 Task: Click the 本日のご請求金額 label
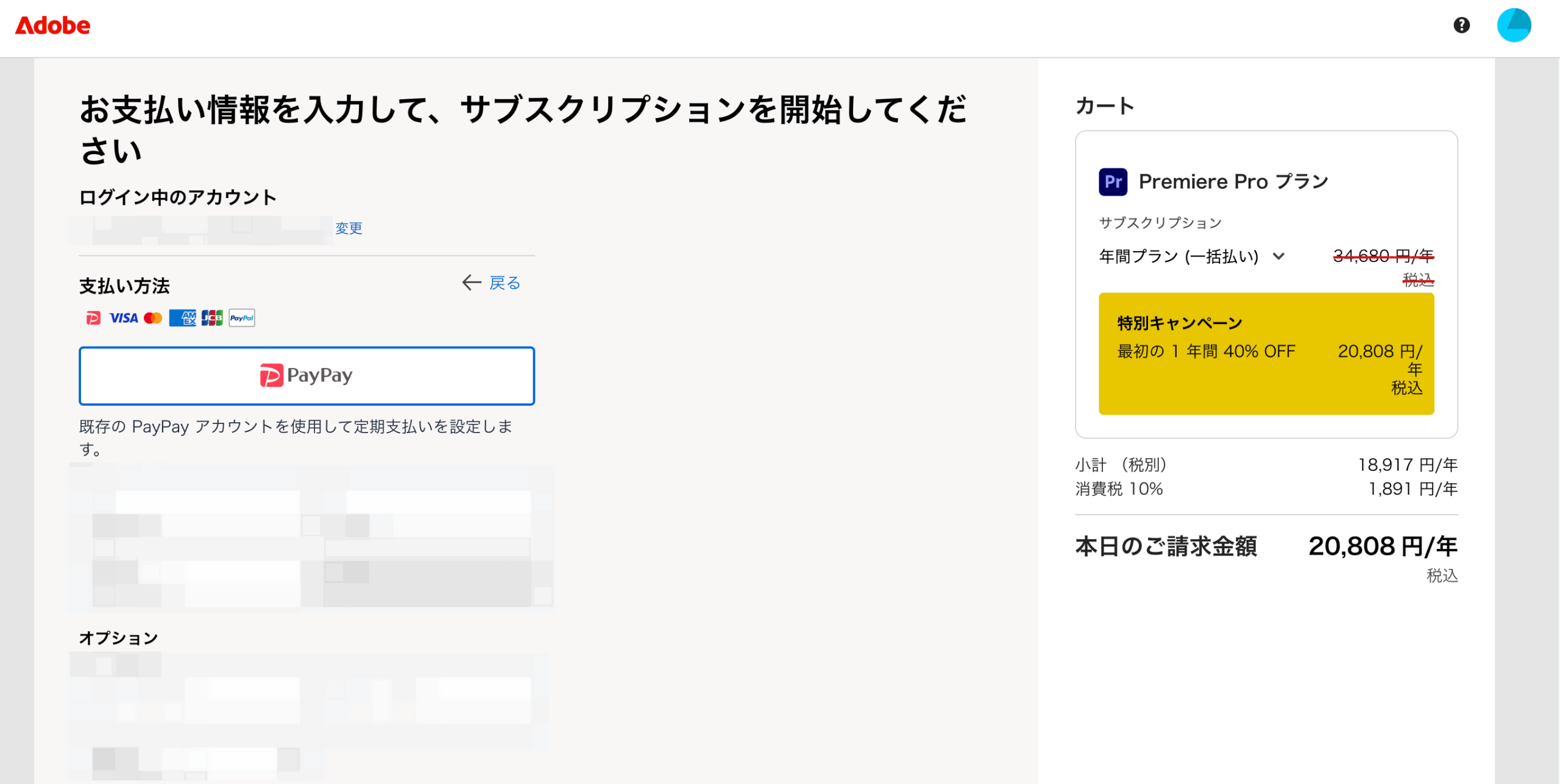(1166, 546)
